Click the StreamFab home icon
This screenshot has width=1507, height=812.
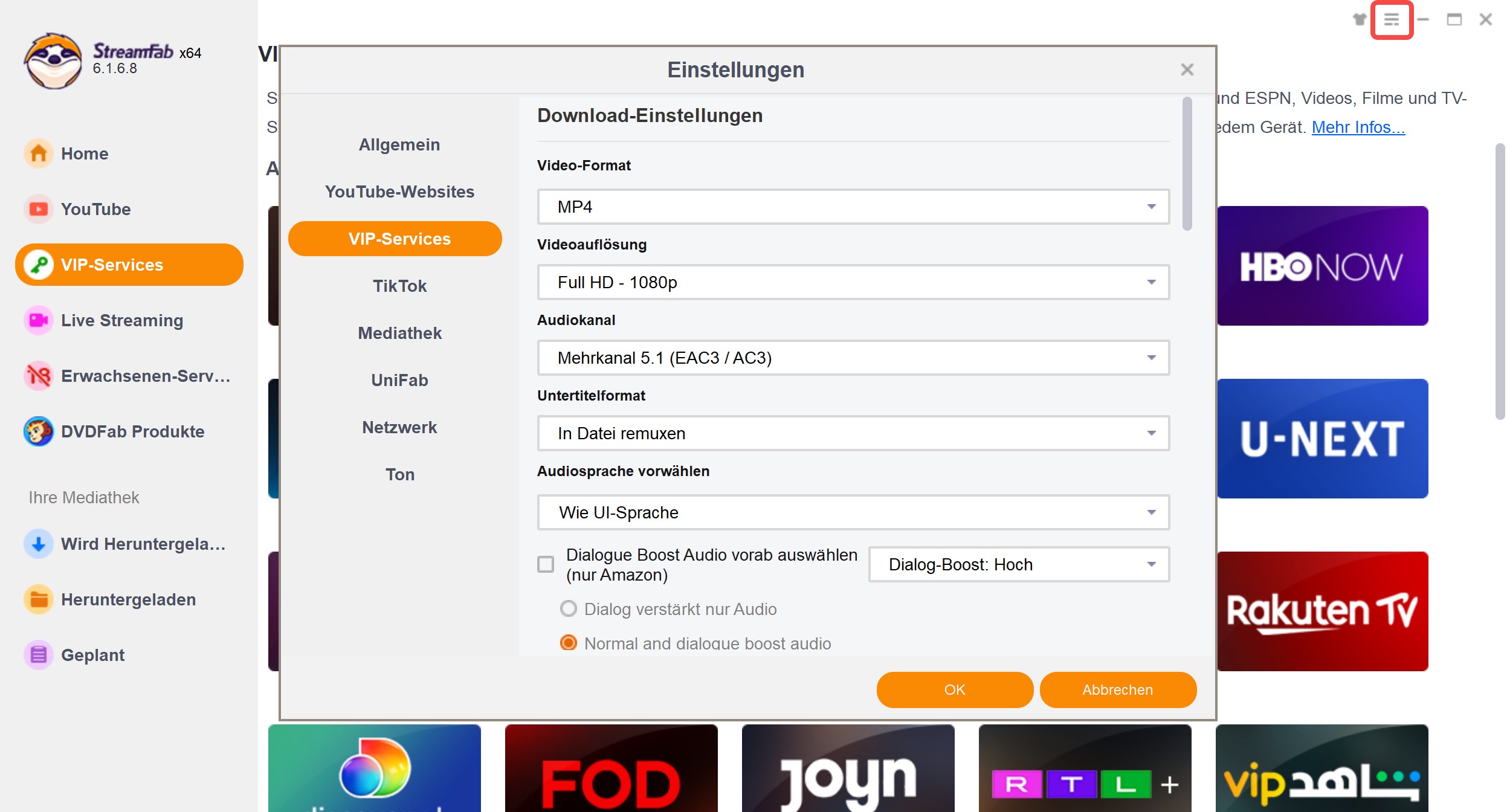(37, 154)
